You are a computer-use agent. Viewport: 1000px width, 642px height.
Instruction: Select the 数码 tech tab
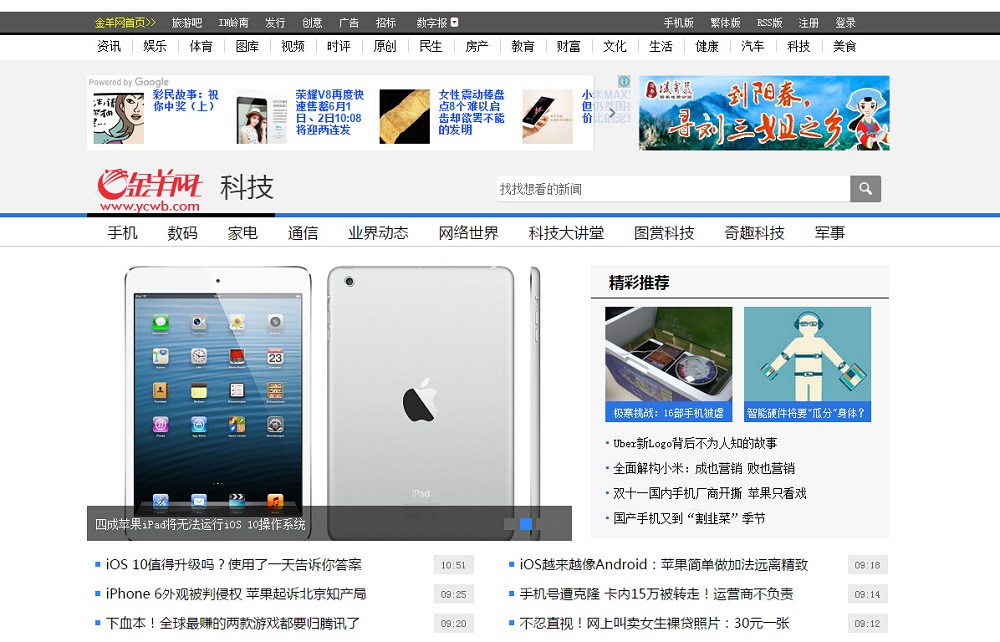tap(182, 233)
